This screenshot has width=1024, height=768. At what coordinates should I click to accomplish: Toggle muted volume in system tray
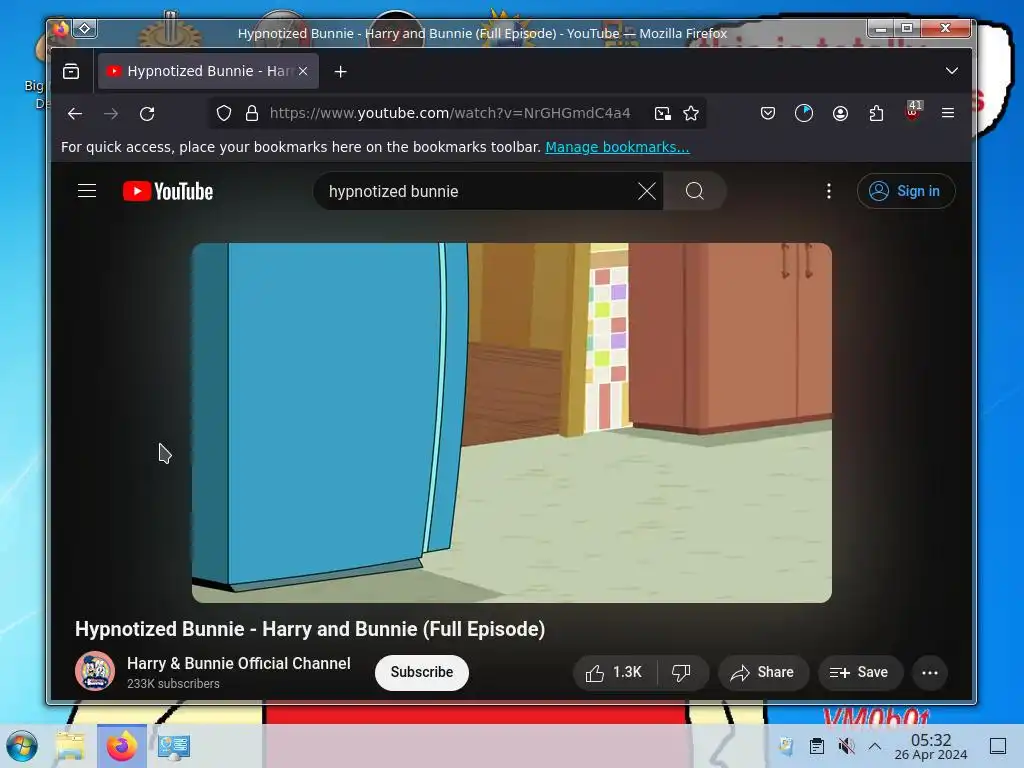click(846, 746)
